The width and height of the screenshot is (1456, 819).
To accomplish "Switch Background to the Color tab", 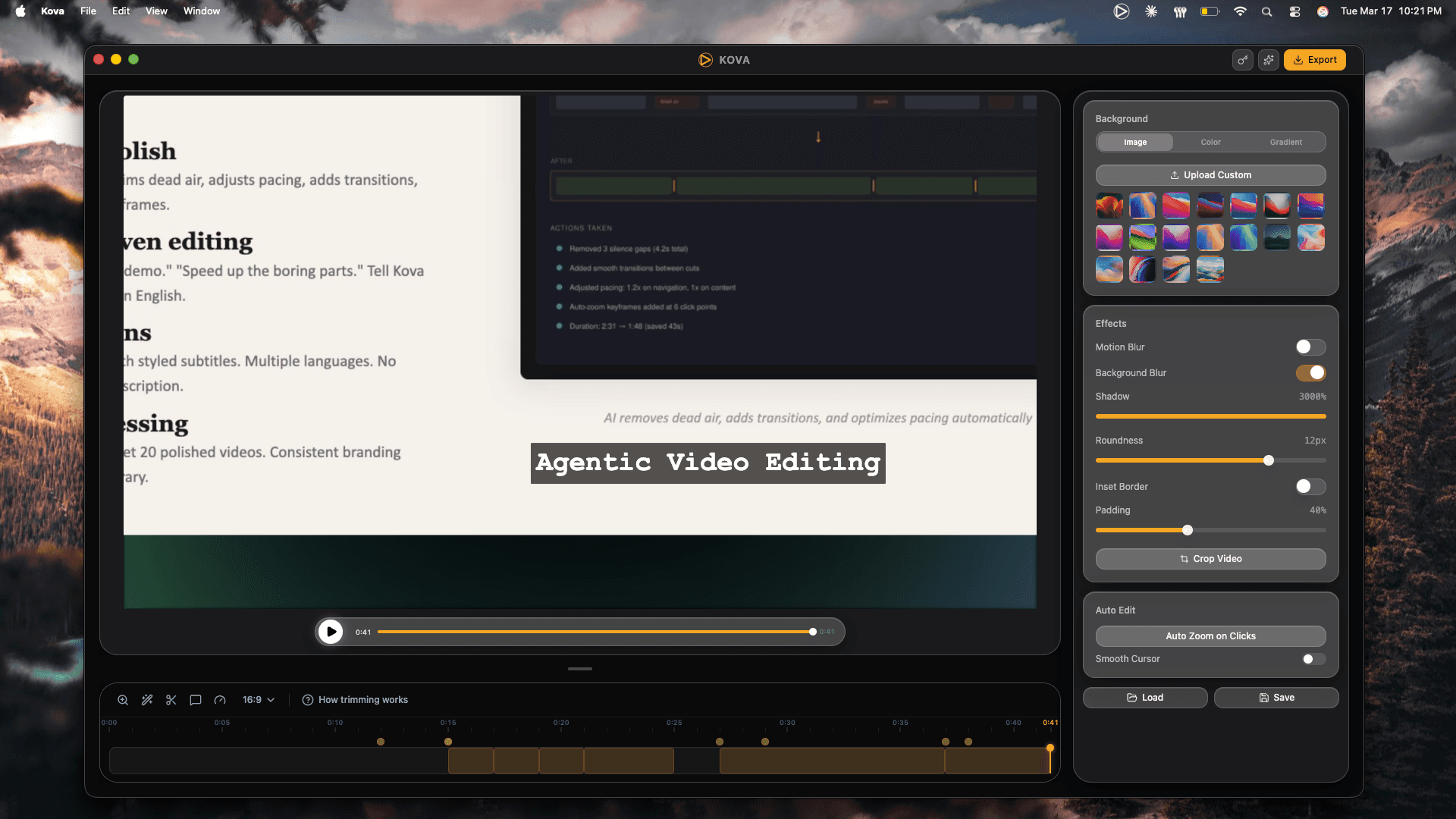I will (1210, 142).
